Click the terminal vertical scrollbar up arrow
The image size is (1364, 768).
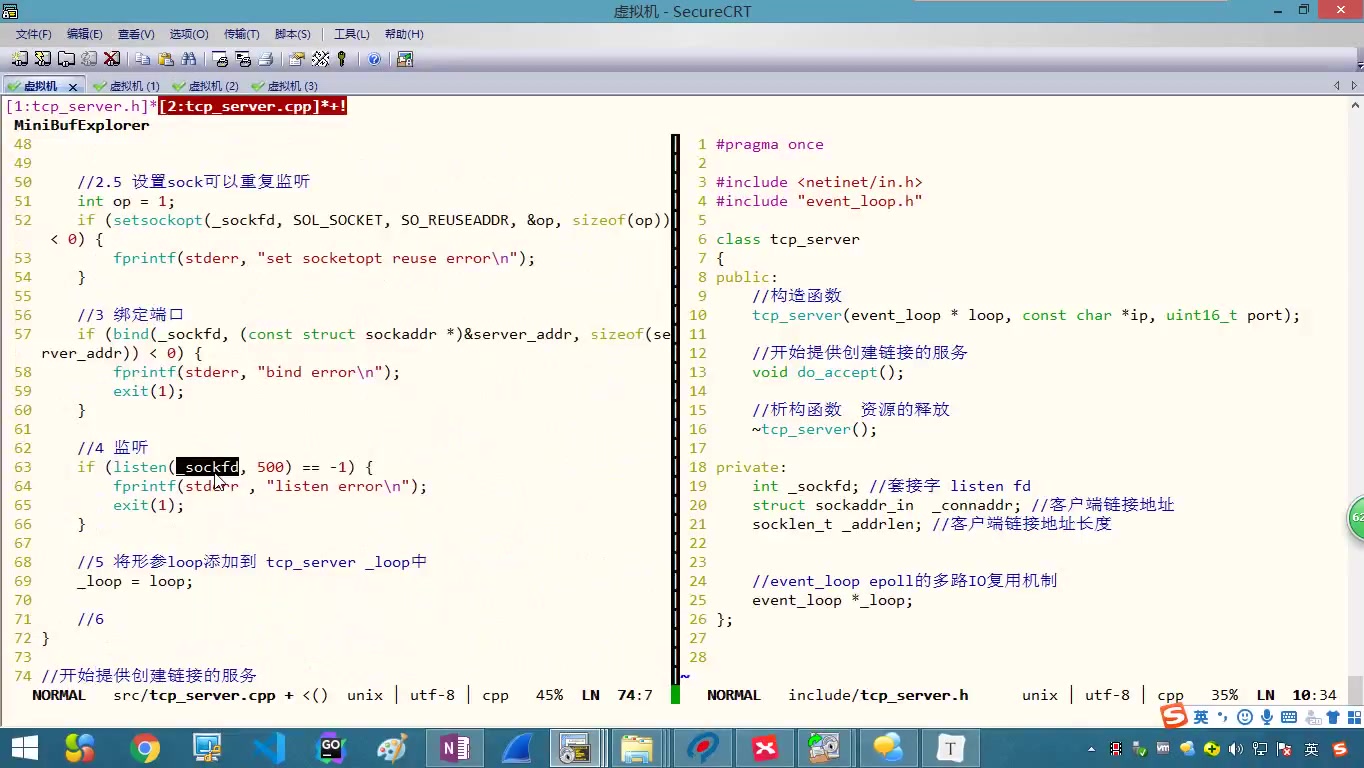click(x=1356, y=105)
